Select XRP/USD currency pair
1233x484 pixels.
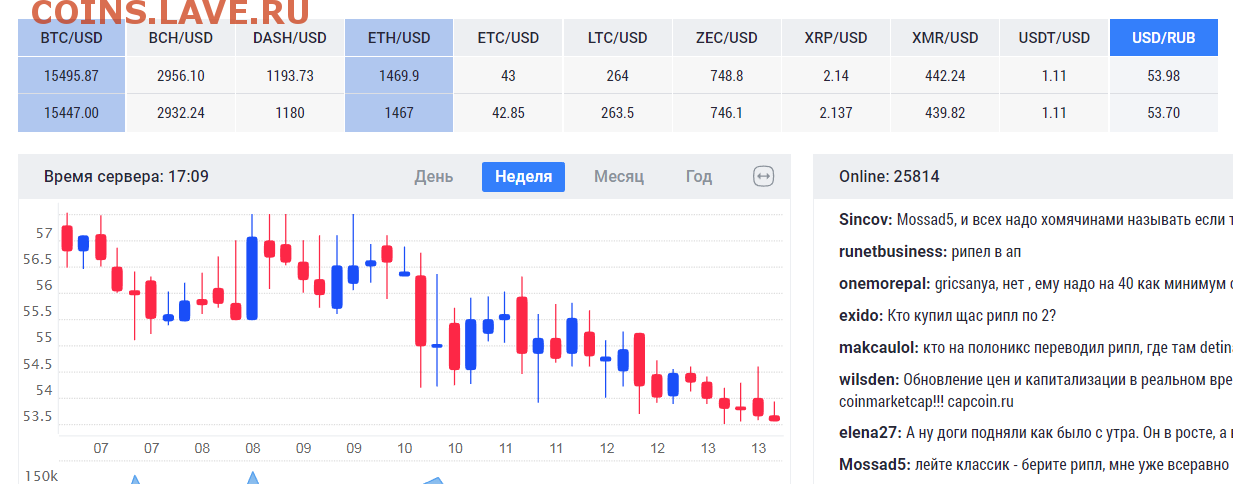[x=835, y=38]
